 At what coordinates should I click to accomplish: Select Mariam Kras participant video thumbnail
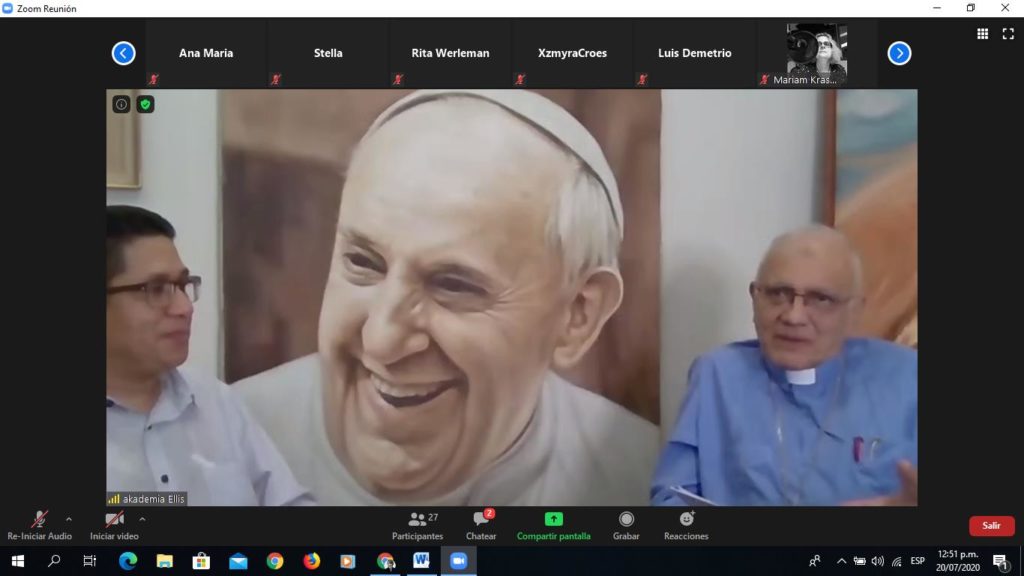tap(816, 54)
